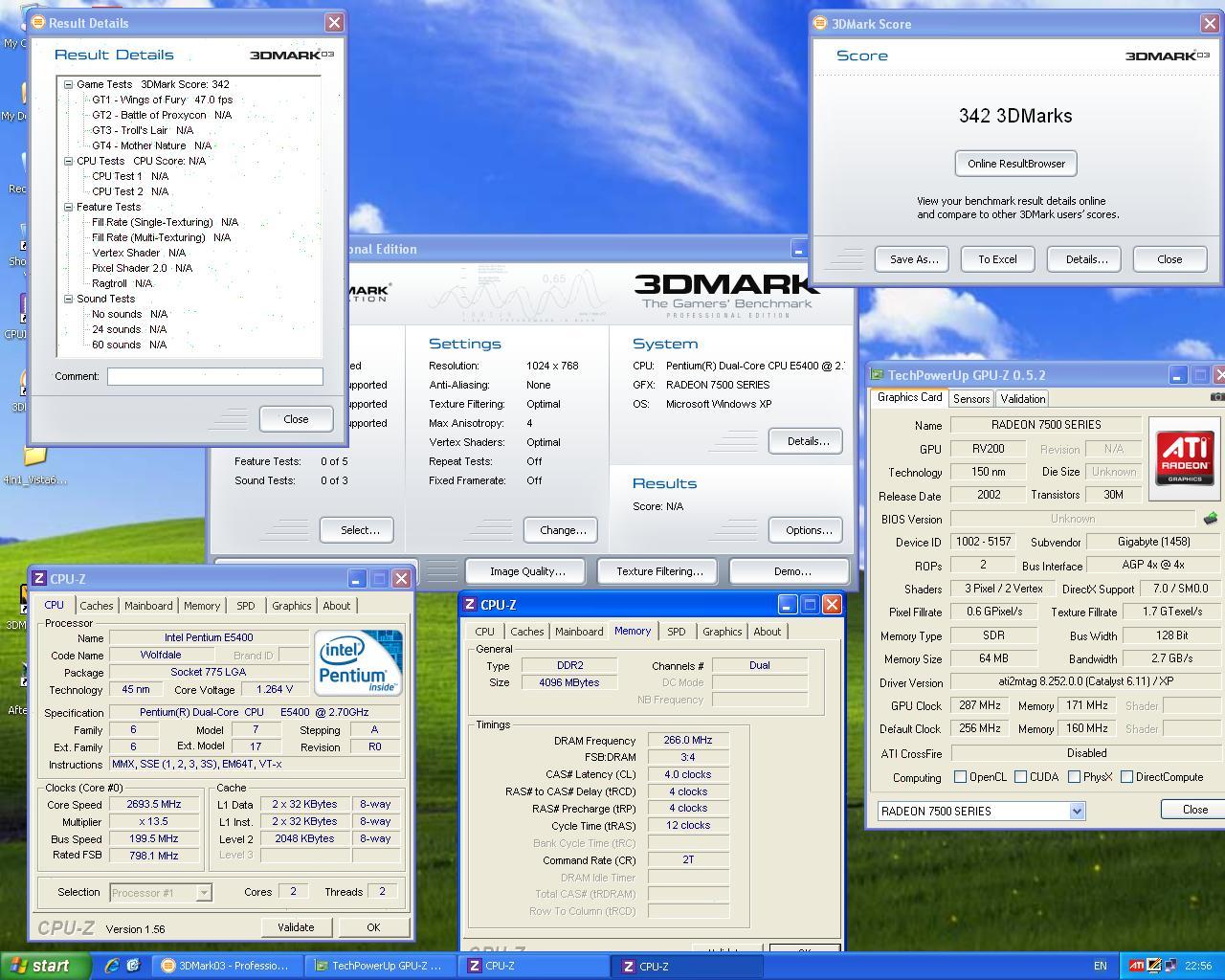Click the CPU-Z memory window title icon
This screenshot has width=1225, height=980.
coord(470,605)
